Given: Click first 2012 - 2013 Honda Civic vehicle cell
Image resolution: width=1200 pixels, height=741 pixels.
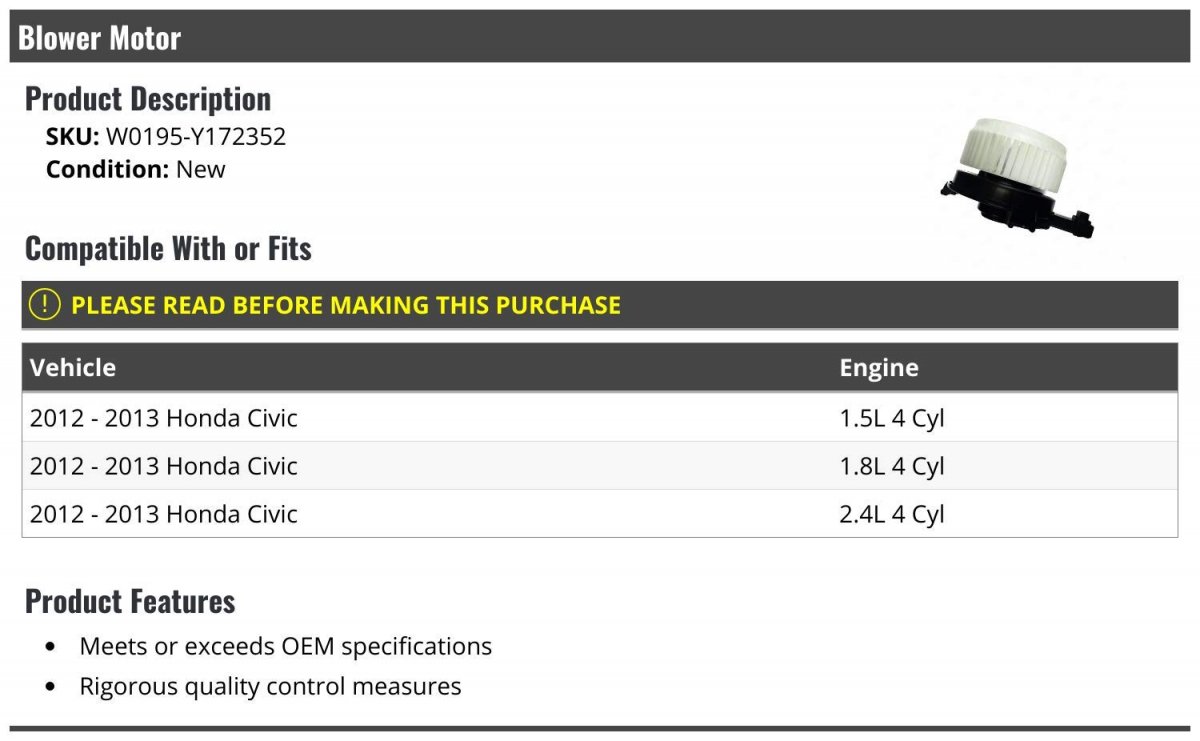Looking at the screenshot, I should (x=164, y=418).
